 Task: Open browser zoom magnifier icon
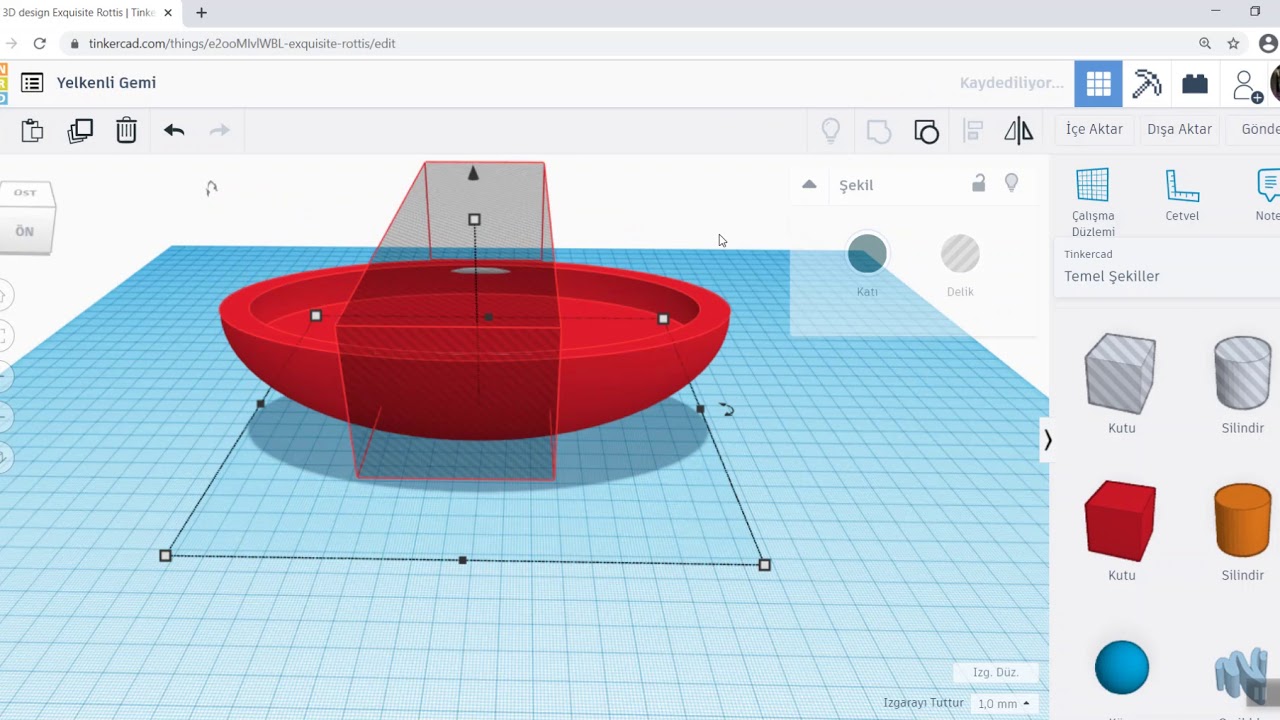click(1204, 43)
